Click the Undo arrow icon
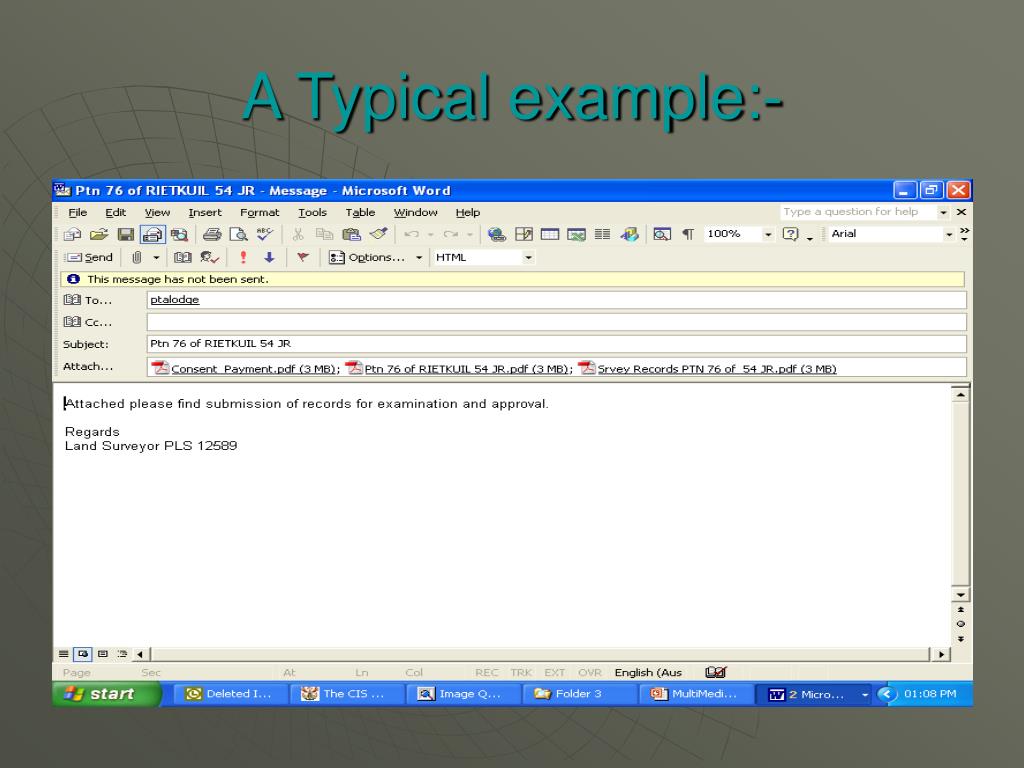The width and height of the screenshot is (1024, 768). 411,234
